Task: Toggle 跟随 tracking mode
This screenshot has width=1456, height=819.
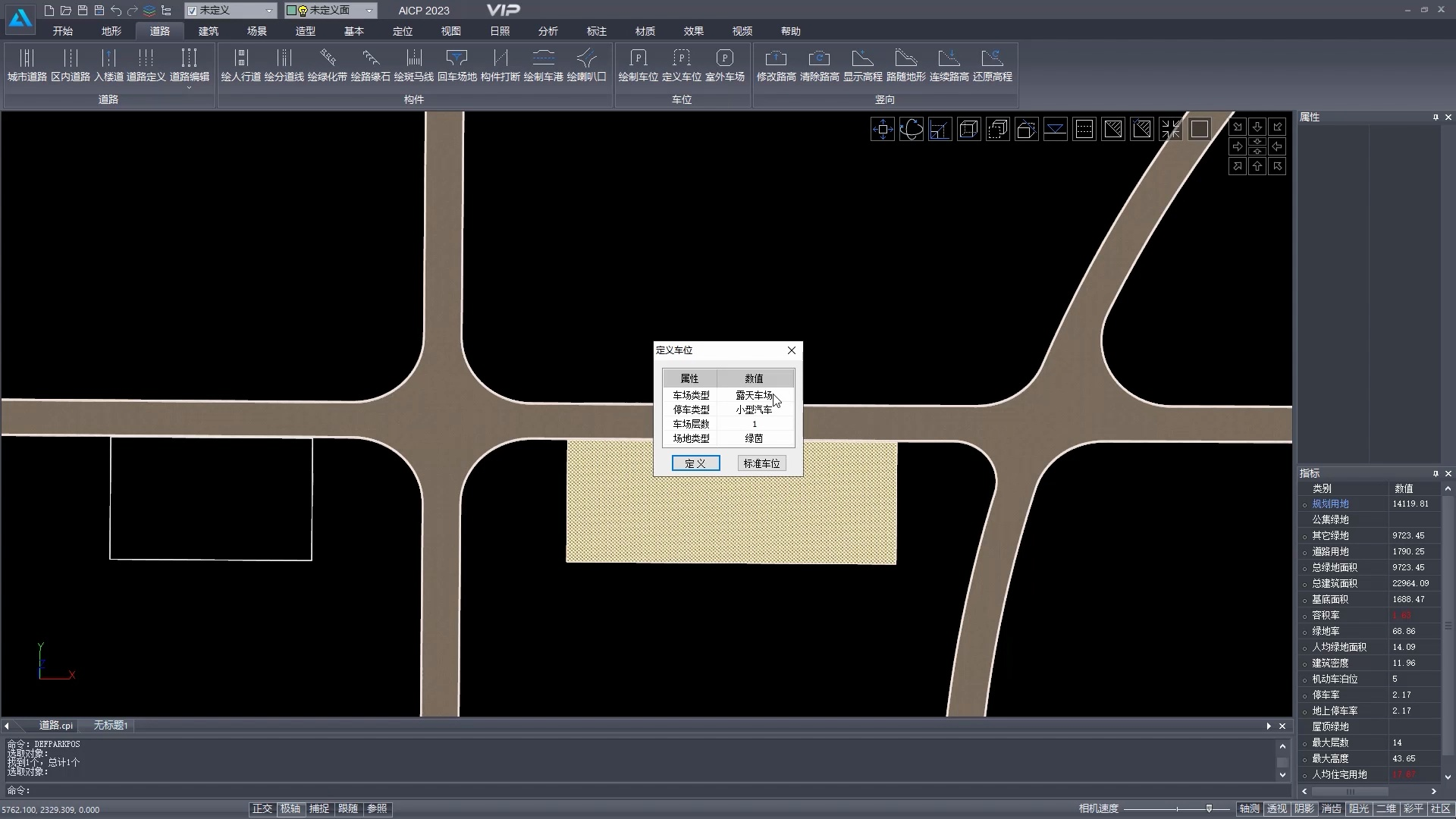Action: click(x=349, y=809)
